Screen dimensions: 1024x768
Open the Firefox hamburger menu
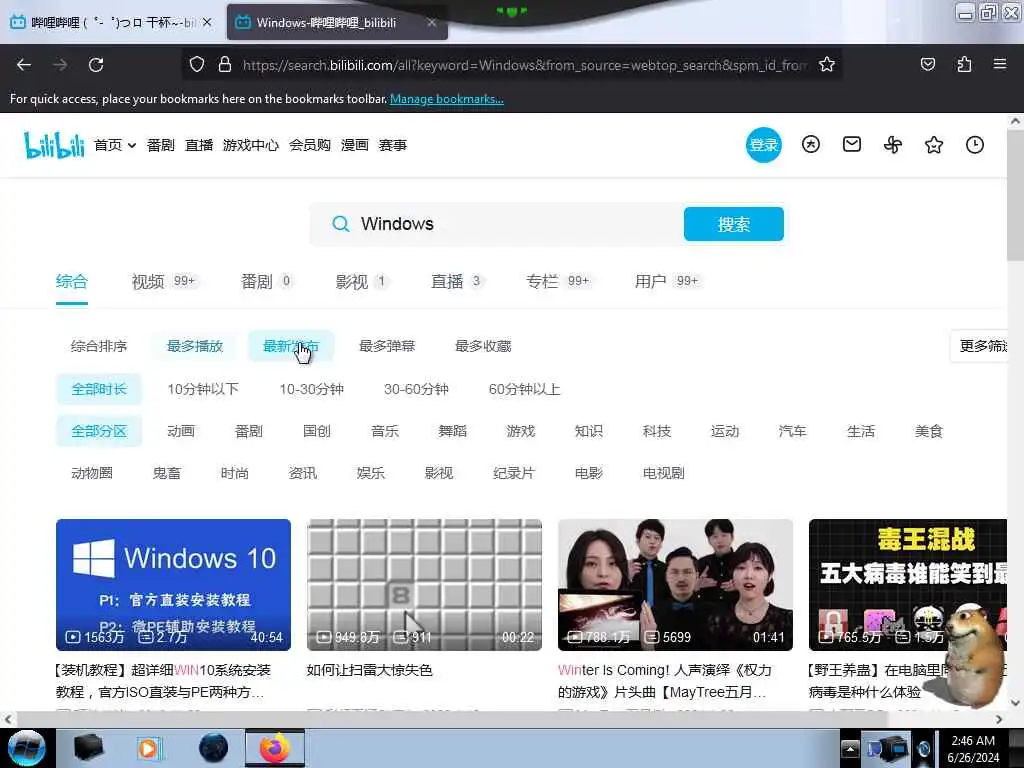(1000, 64)
